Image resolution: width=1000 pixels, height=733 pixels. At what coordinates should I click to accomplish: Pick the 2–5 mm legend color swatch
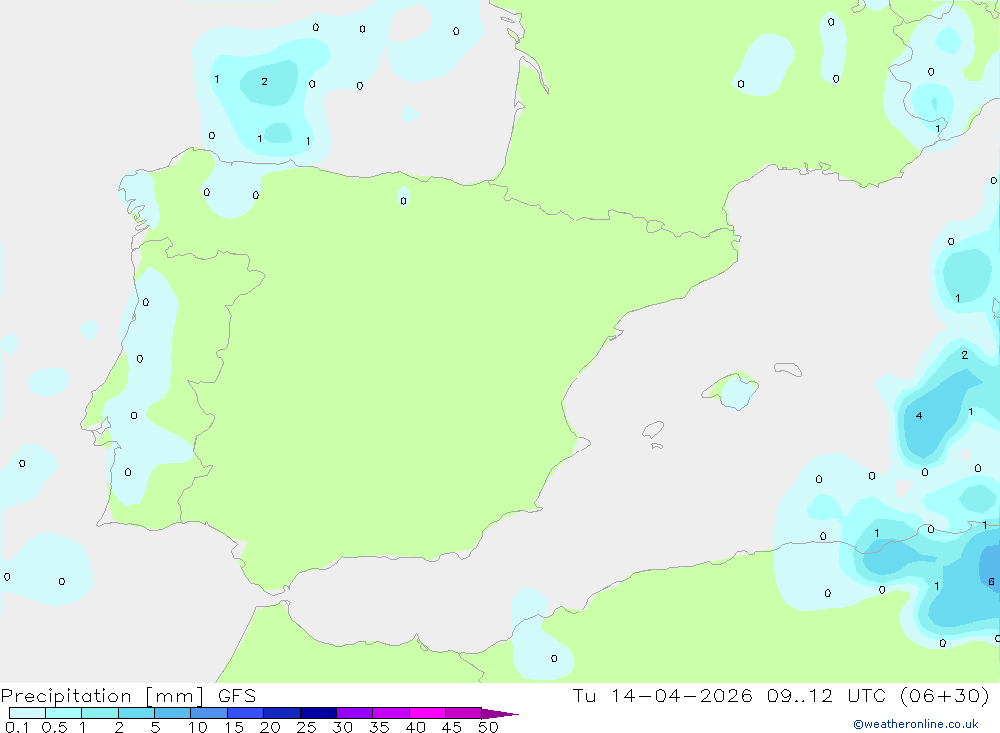tap(136, 713)
